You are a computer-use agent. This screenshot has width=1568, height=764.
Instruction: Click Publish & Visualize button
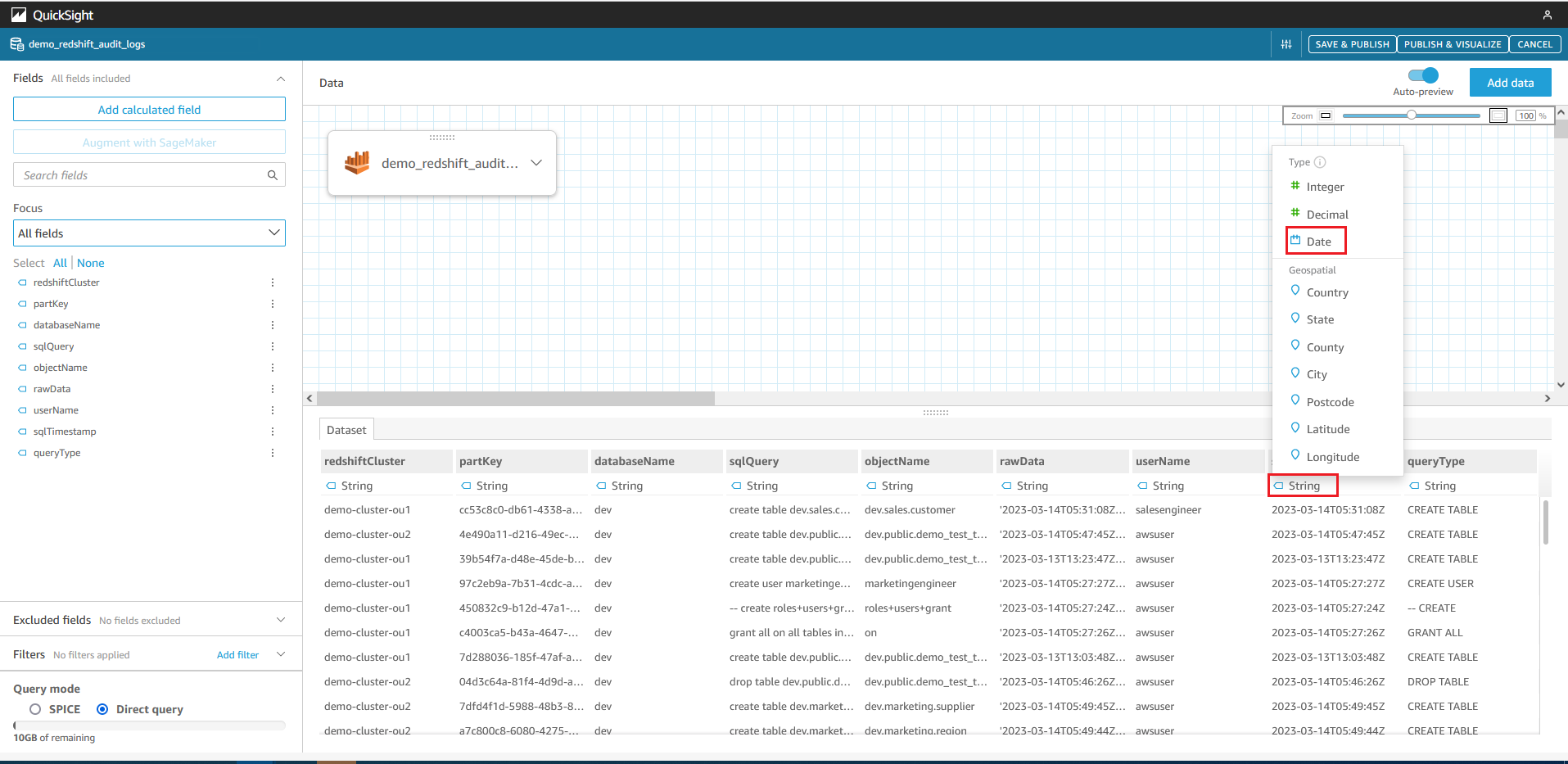[x=1453, y=44]
